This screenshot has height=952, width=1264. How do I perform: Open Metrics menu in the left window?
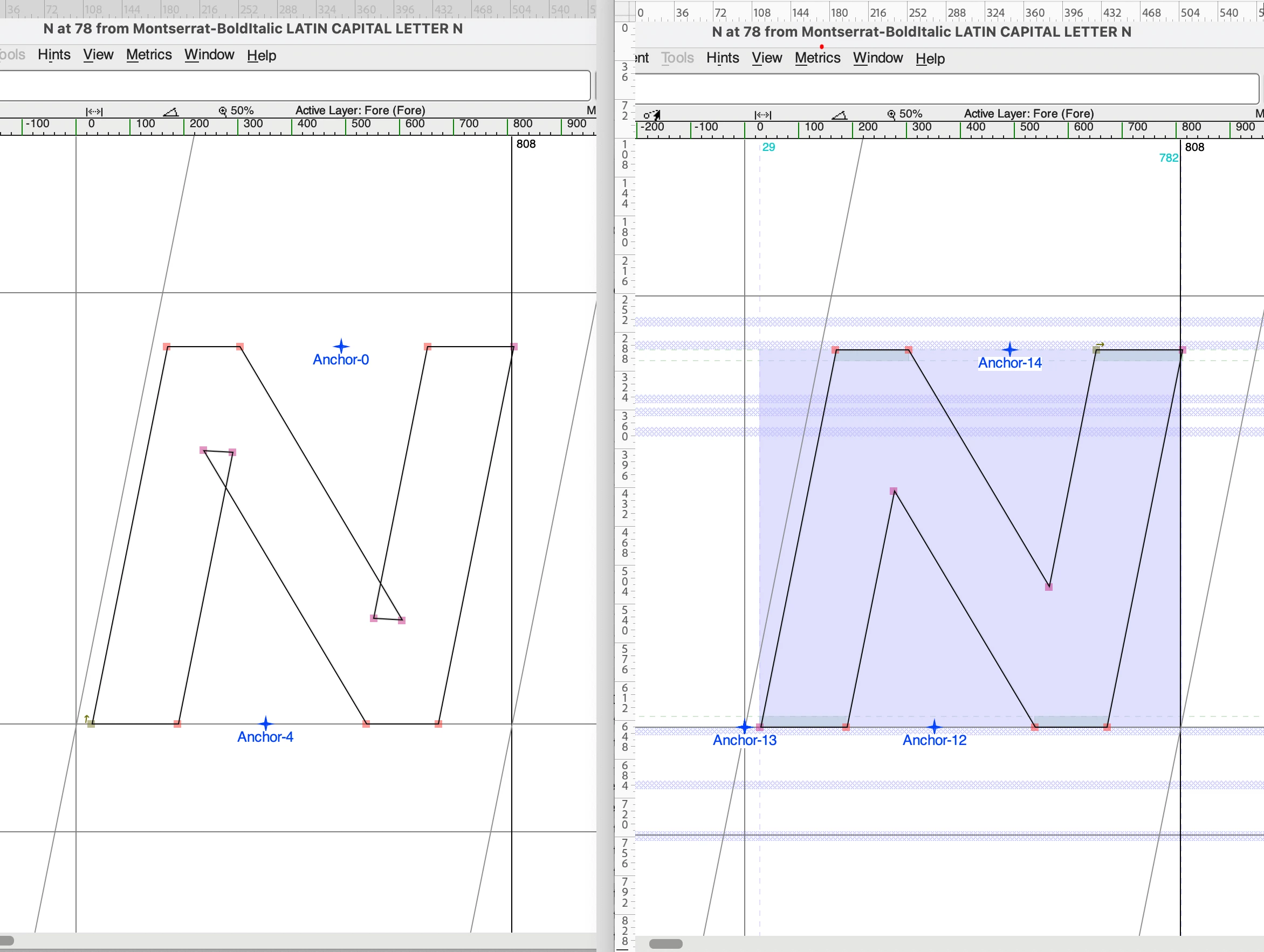(149, 55)
